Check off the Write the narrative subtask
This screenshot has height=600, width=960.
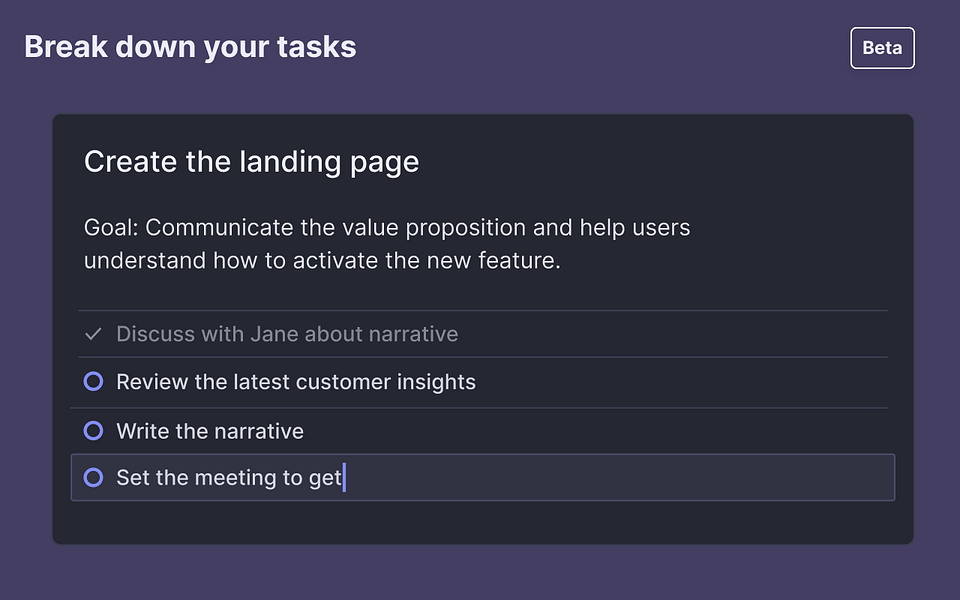pyautogui.click(x=93, y=430)
